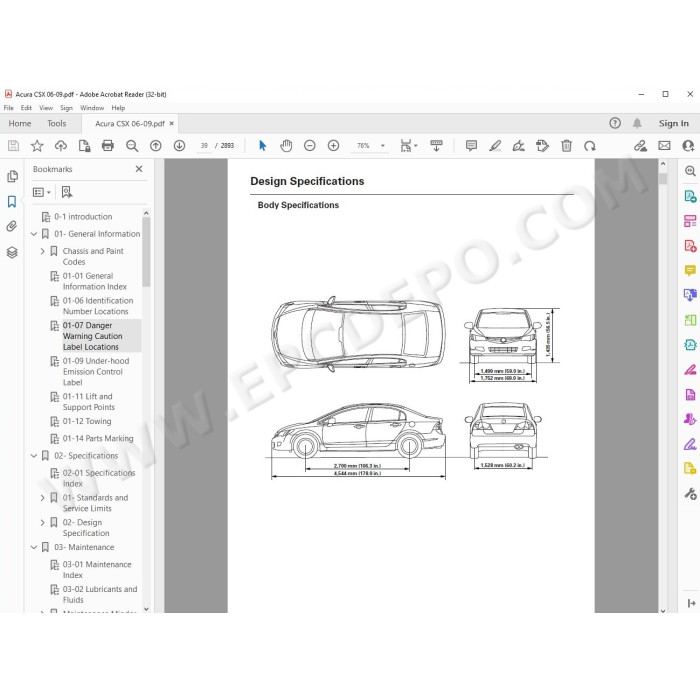700x700 pixels.
Task: Open the fit page options icon
Action: pyautogui.click(x=408, y=146)
